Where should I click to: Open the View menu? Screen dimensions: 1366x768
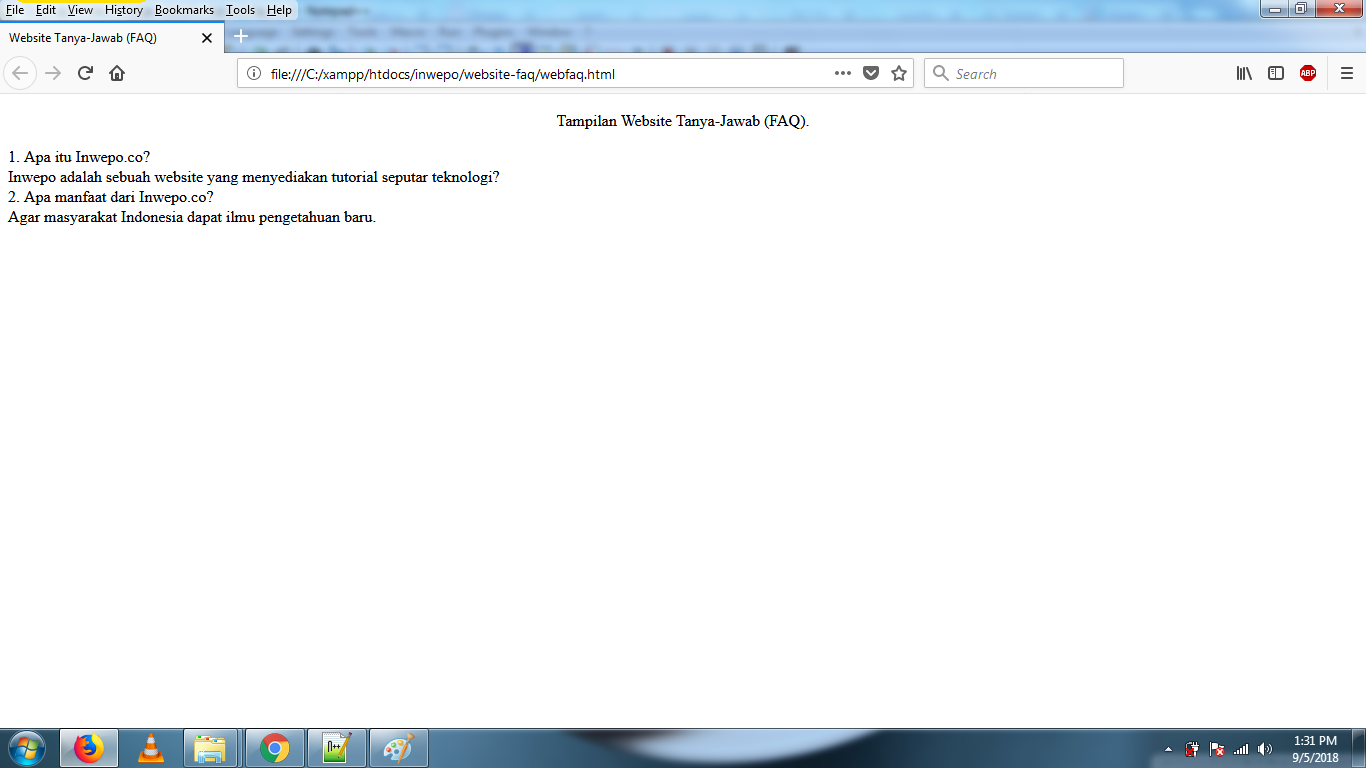[x=80, y=10]
